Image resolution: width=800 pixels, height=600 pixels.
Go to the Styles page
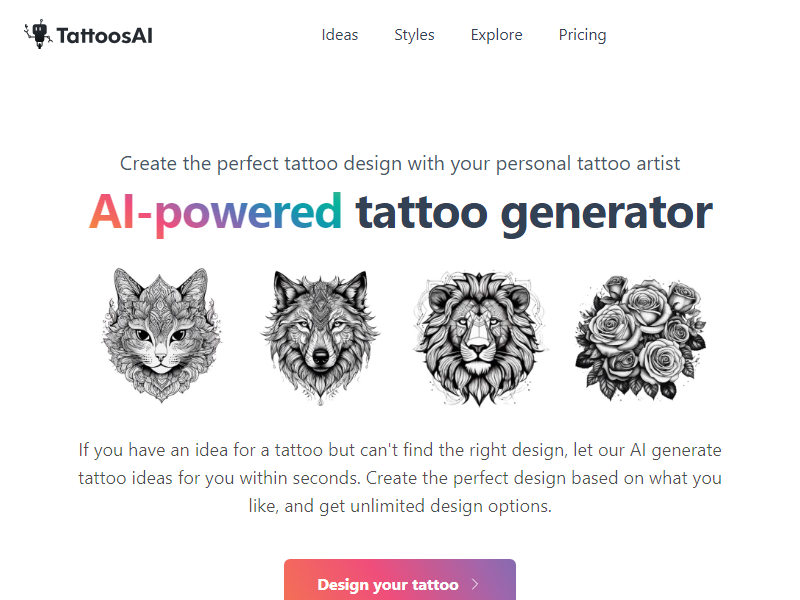point(414,35)
